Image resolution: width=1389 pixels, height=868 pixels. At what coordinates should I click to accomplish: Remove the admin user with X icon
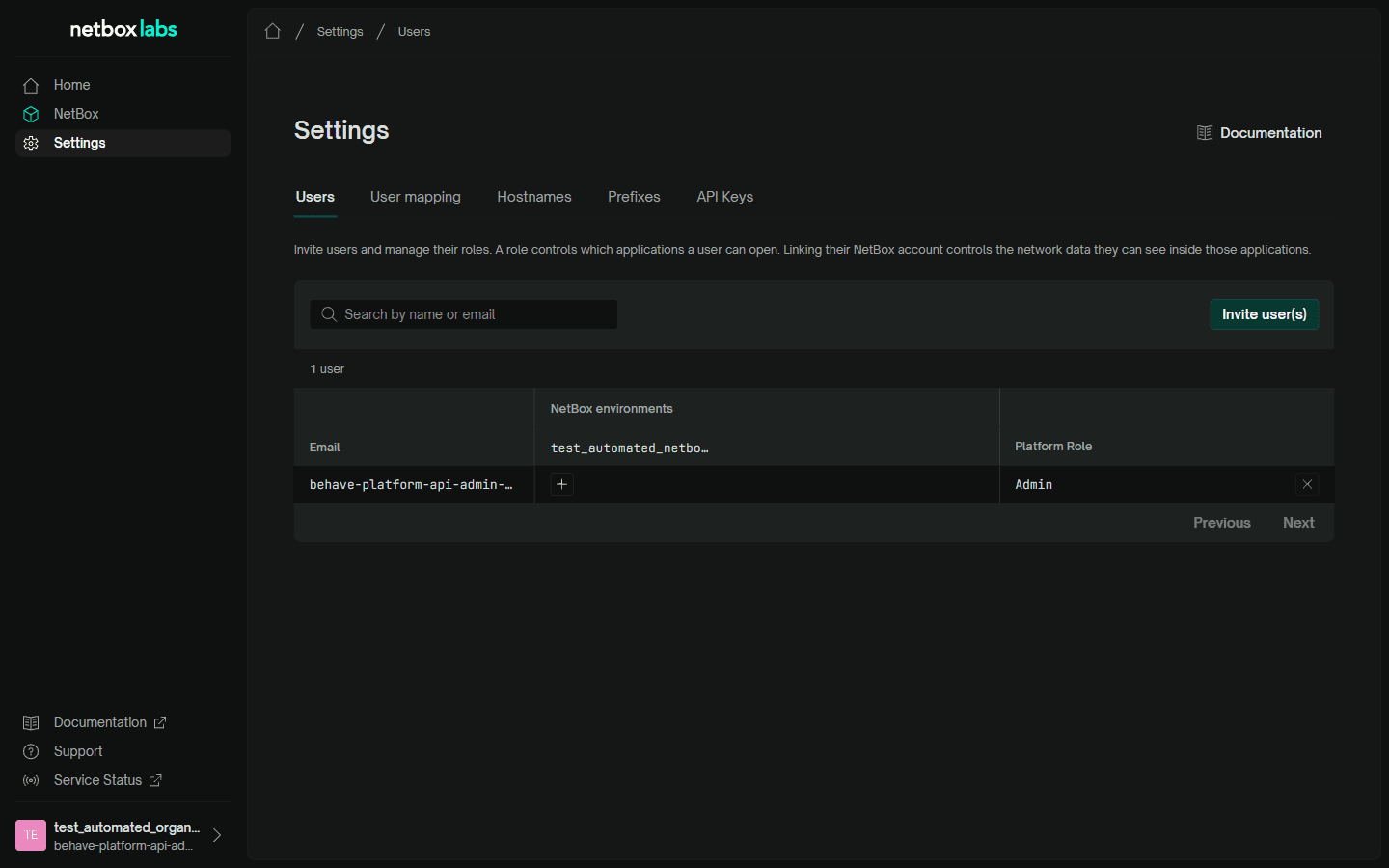[x=1307, y=484]
